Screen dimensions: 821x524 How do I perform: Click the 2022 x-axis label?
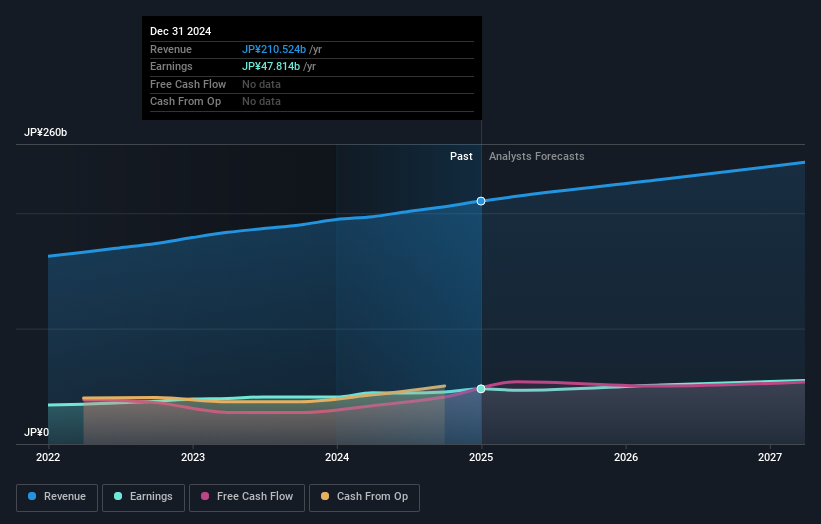tap(48, 457)
